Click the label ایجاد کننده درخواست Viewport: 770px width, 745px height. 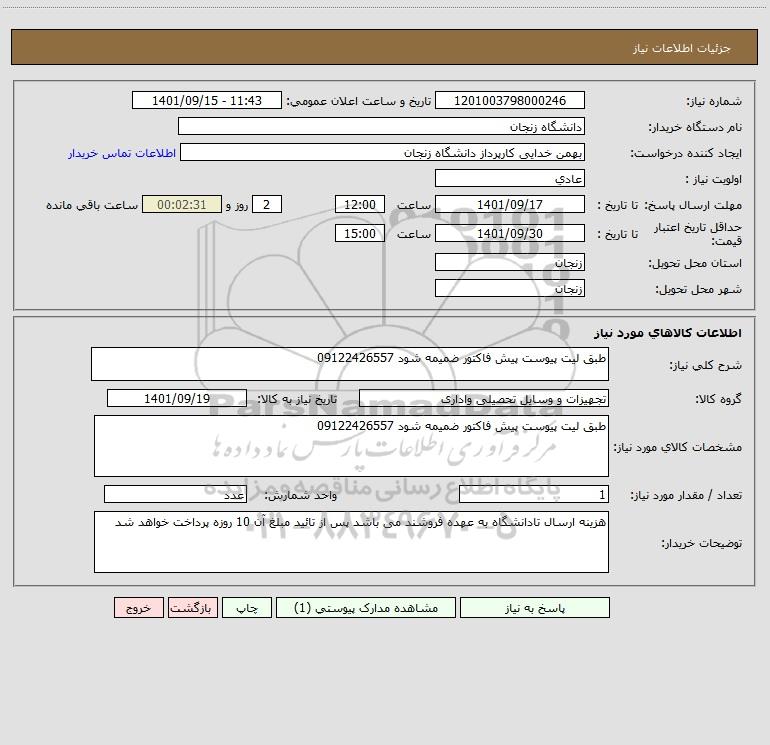click(x=686, y=153)
